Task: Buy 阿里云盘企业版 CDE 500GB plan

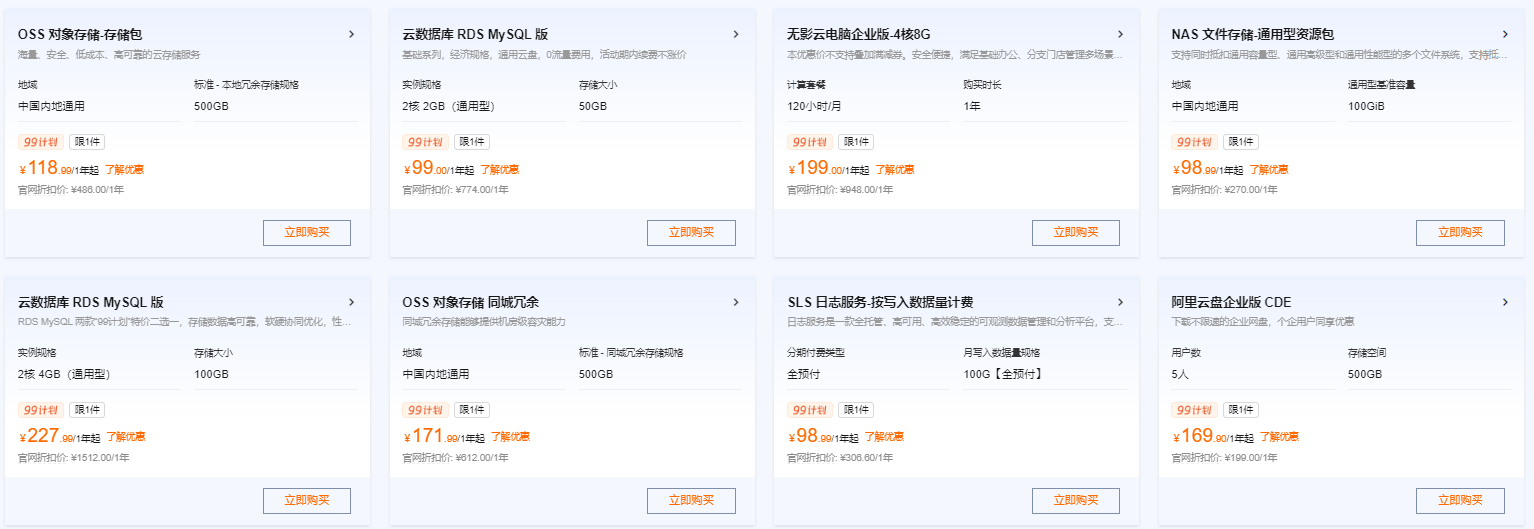Action: pyautogui.click(x=1460, y=501)
